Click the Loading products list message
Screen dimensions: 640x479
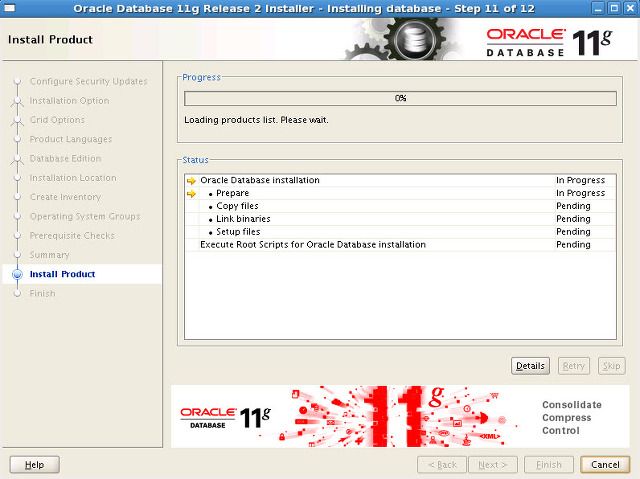pos(256,120)
